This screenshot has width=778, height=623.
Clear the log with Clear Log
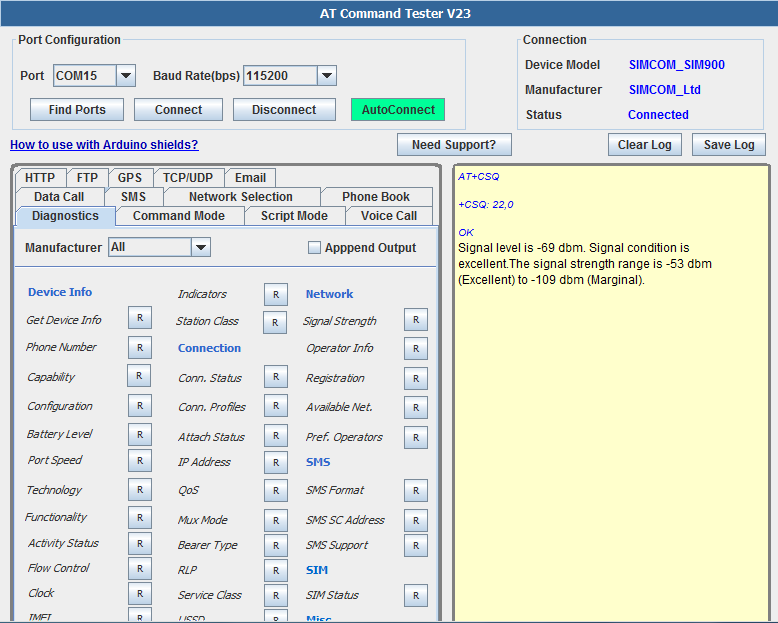645,144
